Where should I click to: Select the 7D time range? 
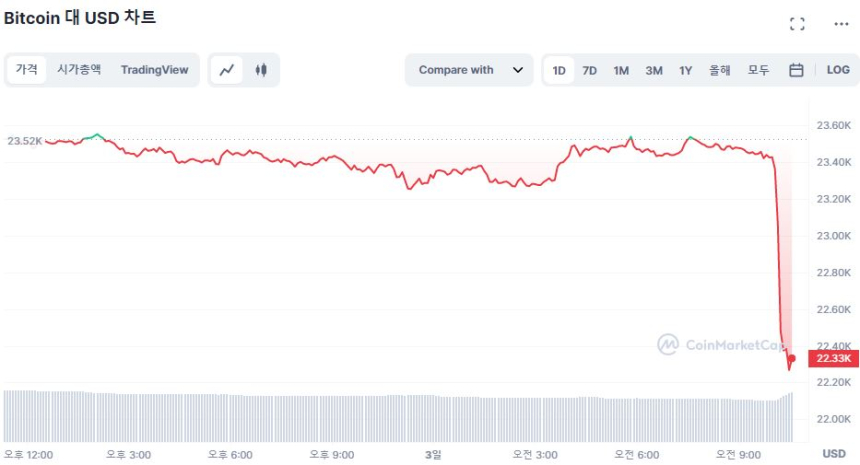click(590, 70)
